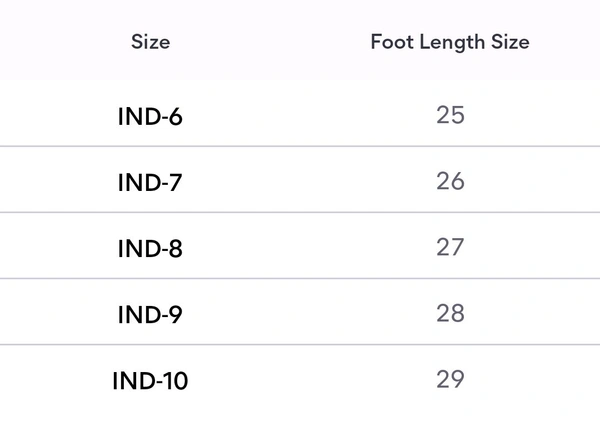
Task: Click the word Foot in the header
Action: 388,42
